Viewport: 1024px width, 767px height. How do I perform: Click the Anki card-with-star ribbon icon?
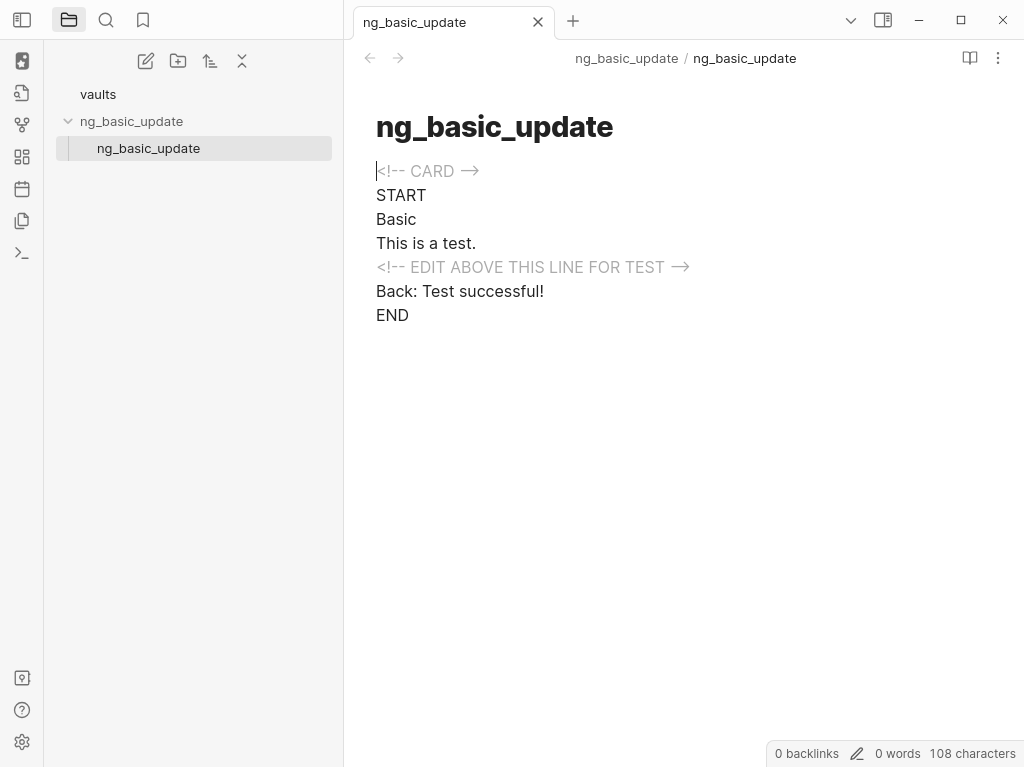click(22, 61)
